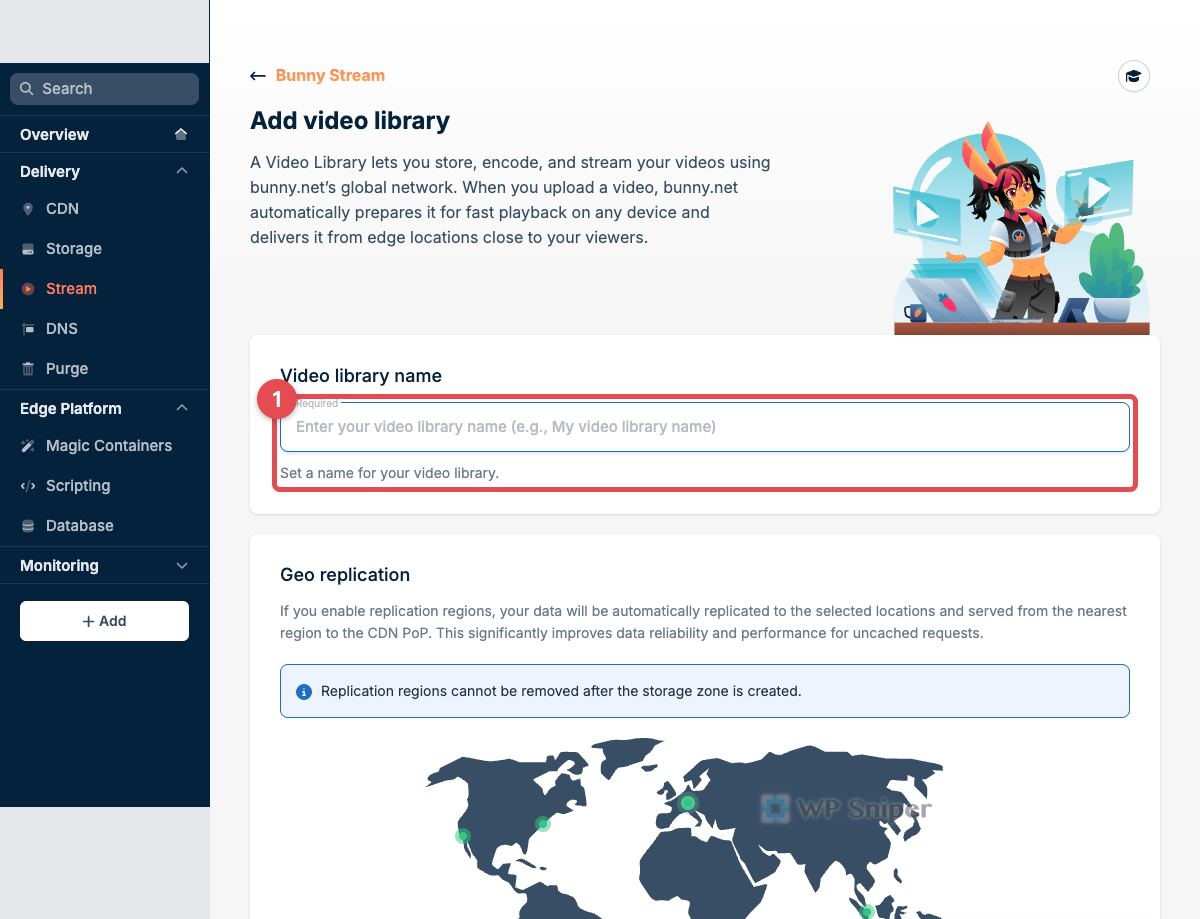
Task: Click the DNS icon in sidebar
Action: point(28,329)
